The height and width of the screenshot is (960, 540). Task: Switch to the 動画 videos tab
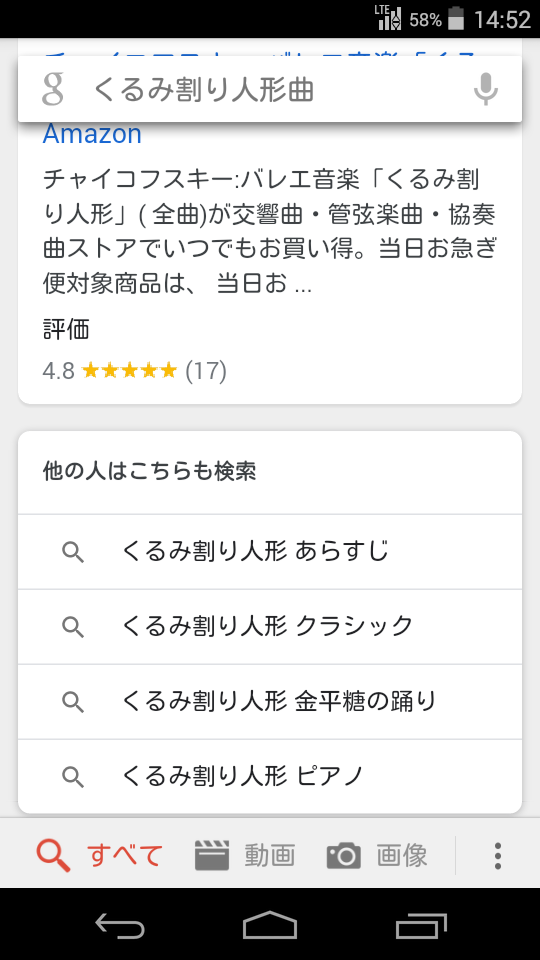click(x=244, y=855)
